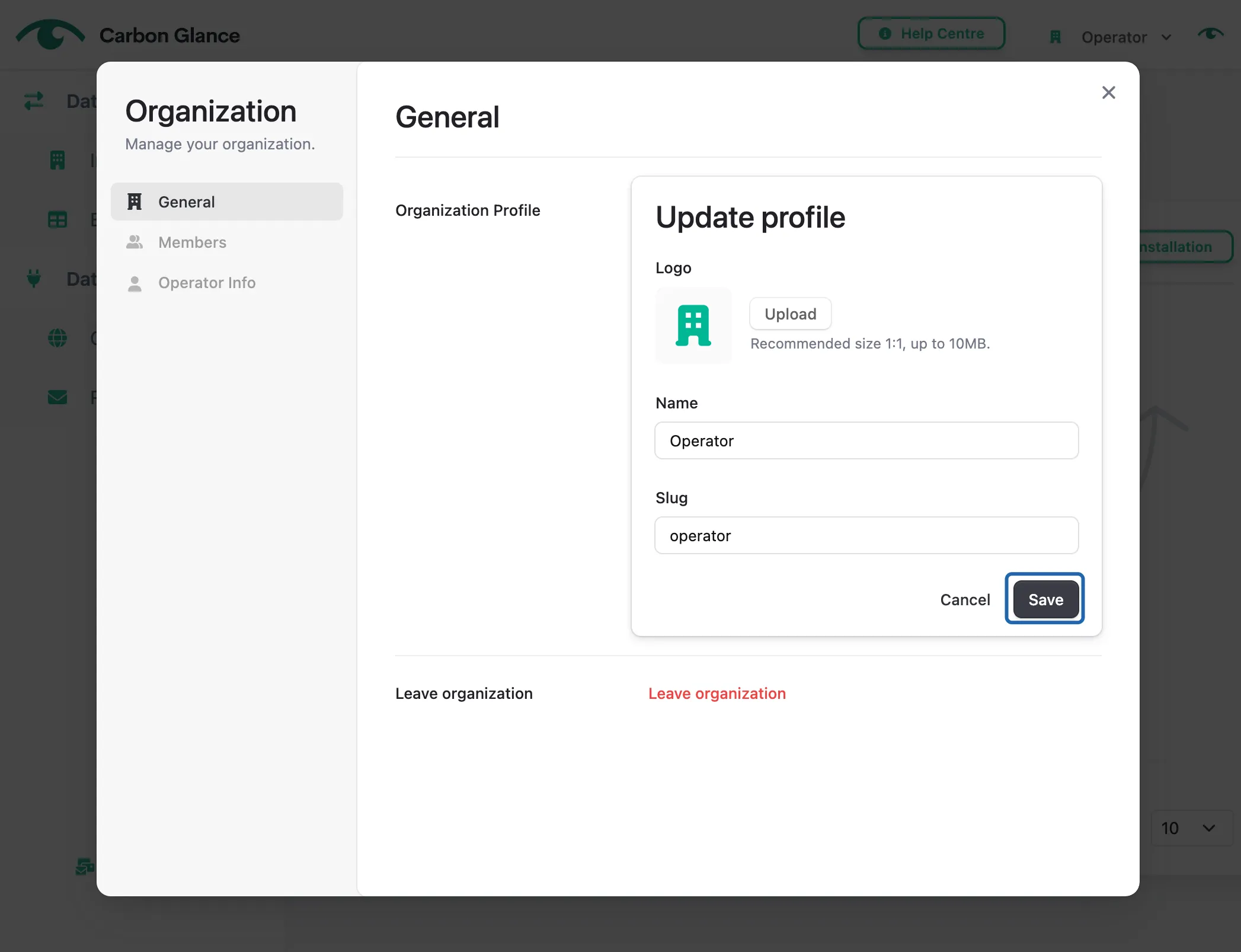This screenshot has height=952, width=1241.
Task: Click the Carbon Glance eye logo
Action: point(50,34)
